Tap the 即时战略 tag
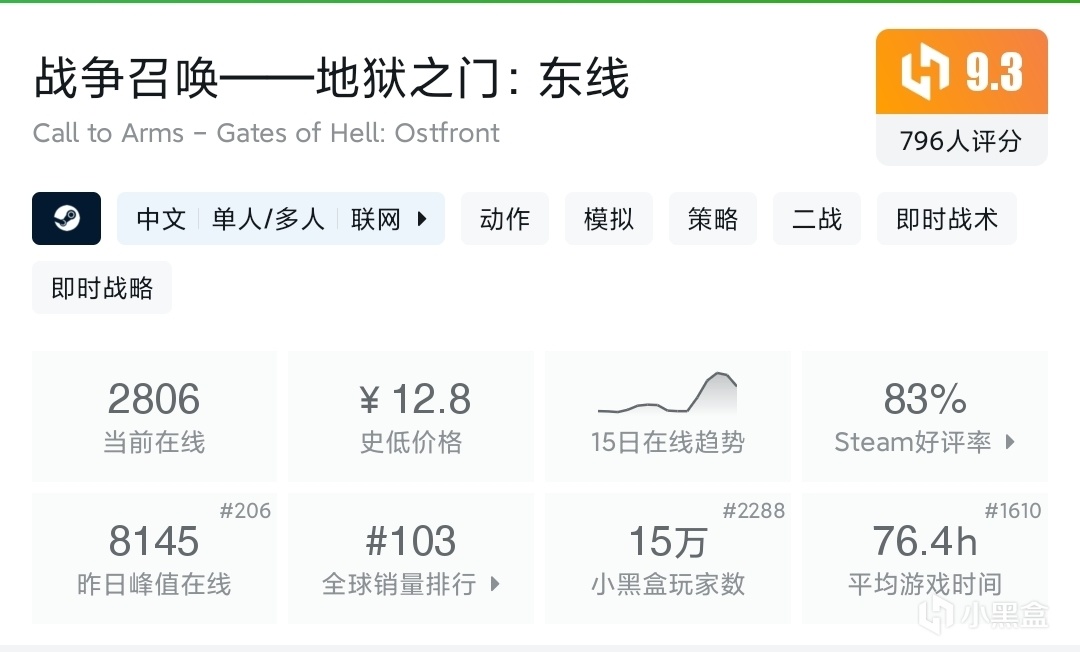The height and width of the screenshot is (652, 1080). point(102,288)
